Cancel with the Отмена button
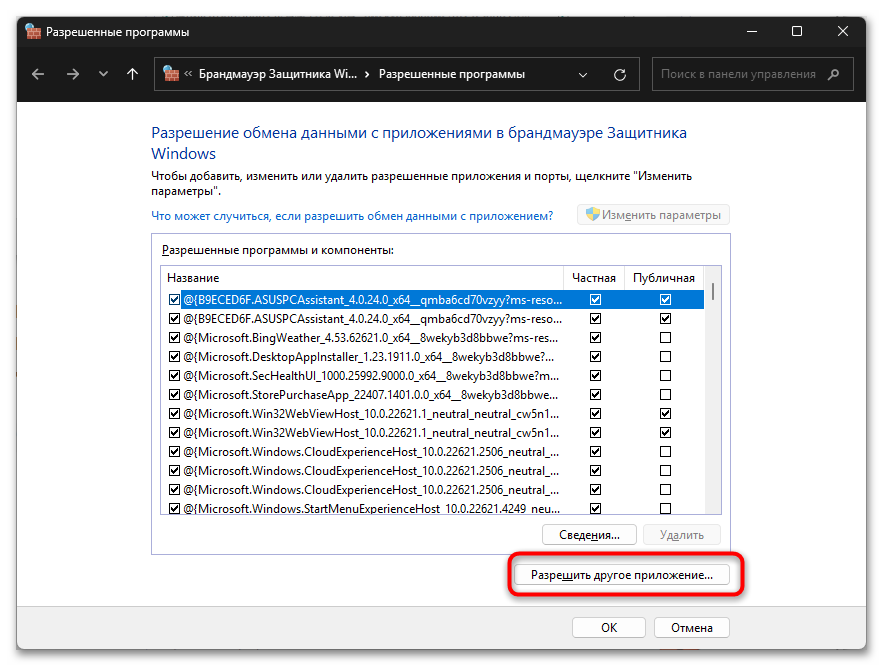The width and height of the screenshot is (883, 666). coord(692,628)
